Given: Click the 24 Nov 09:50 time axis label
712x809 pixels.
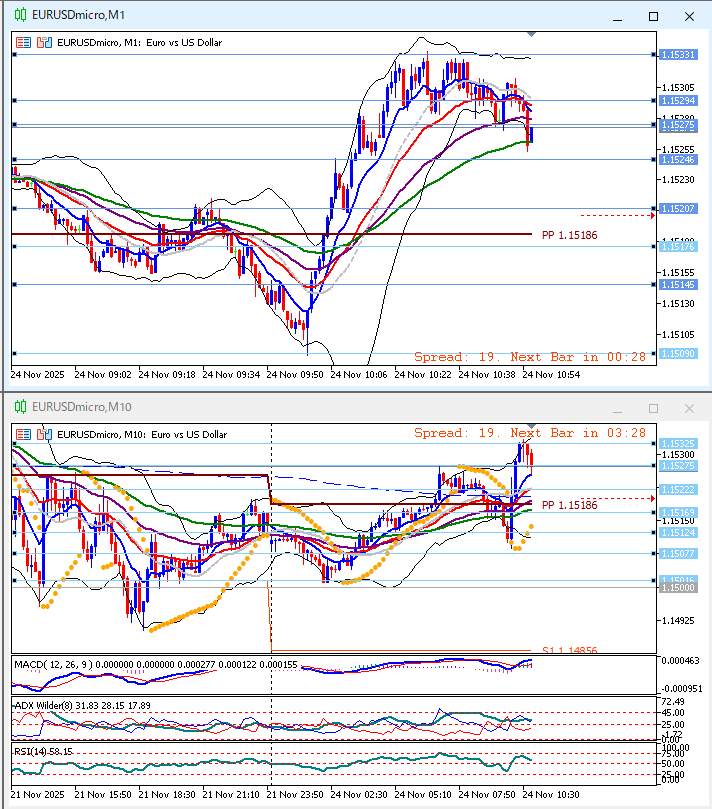Looking at the screenshot, I should pos(299,374).
